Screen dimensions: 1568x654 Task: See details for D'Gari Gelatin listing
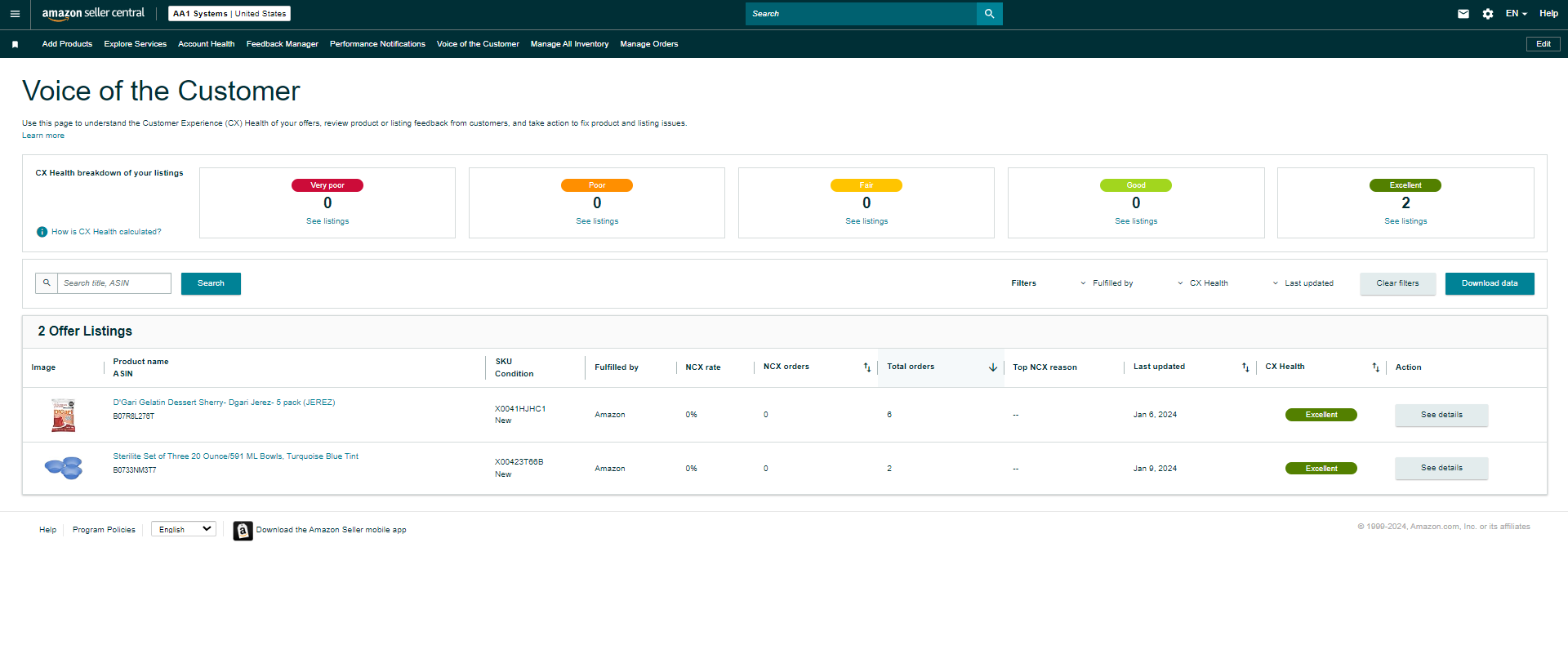(x=1441, y=415)
